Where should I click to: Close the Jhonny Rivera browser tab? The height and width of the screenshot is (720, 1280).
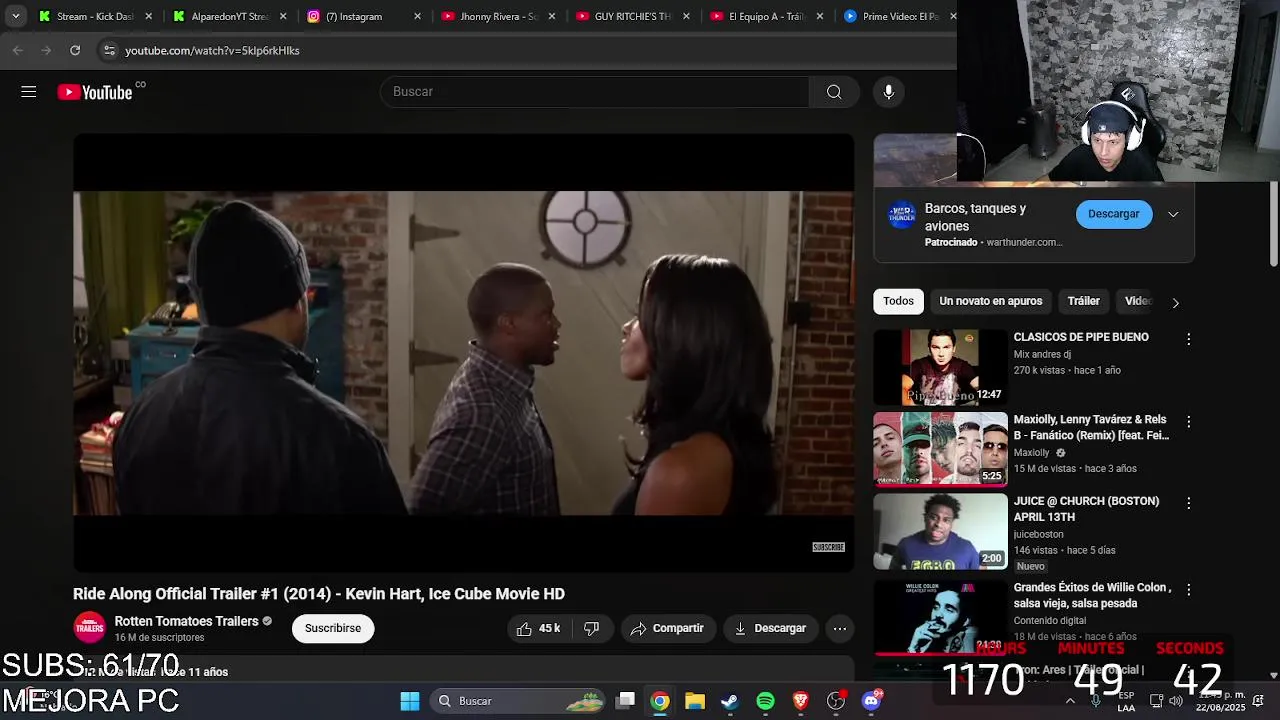tap(551, 16)
